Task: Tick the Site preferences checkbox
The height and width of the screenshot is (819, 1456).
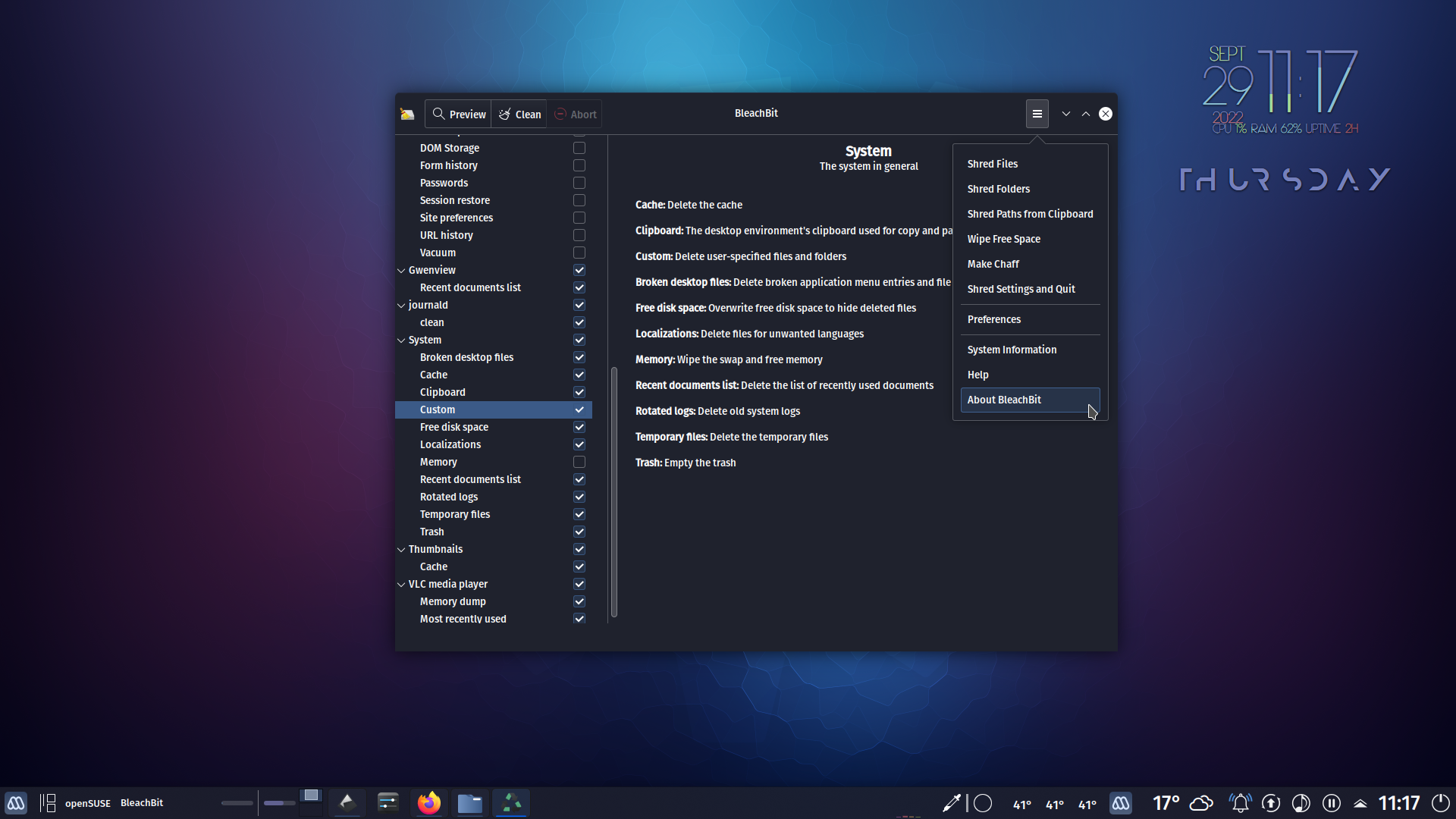Action: coord(579,218)
